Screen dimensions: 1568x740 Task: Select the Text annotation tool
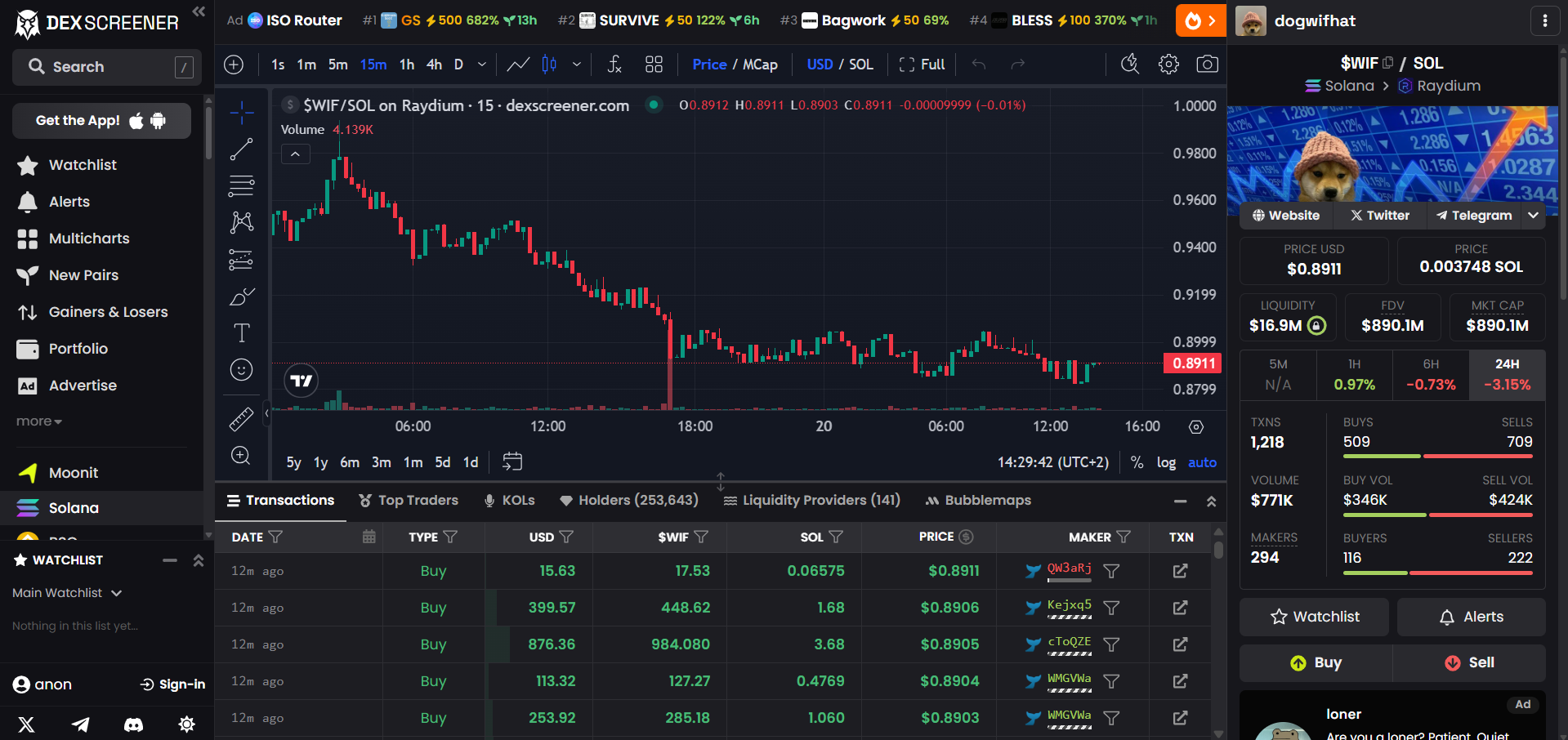tap(241, 333)
